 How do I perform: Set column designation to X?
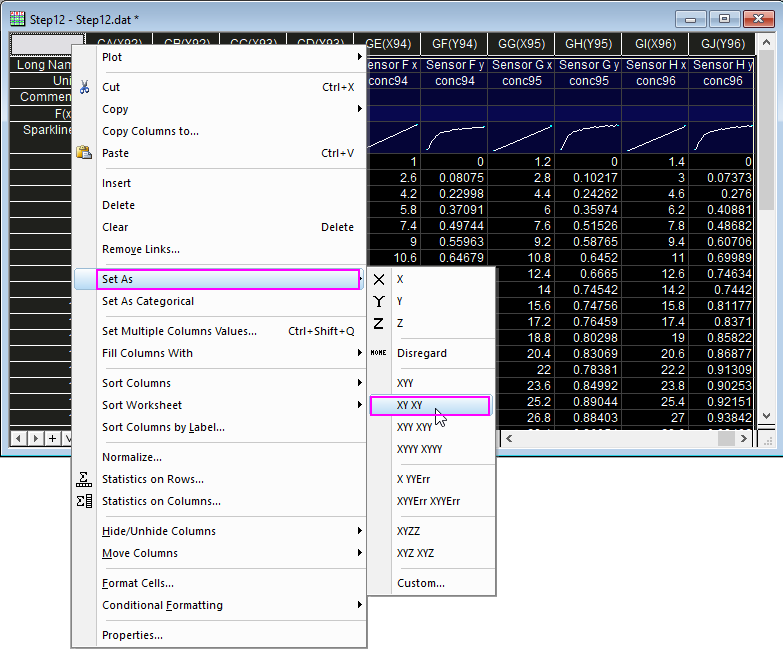pyautogui.click(x=400, y=279)
